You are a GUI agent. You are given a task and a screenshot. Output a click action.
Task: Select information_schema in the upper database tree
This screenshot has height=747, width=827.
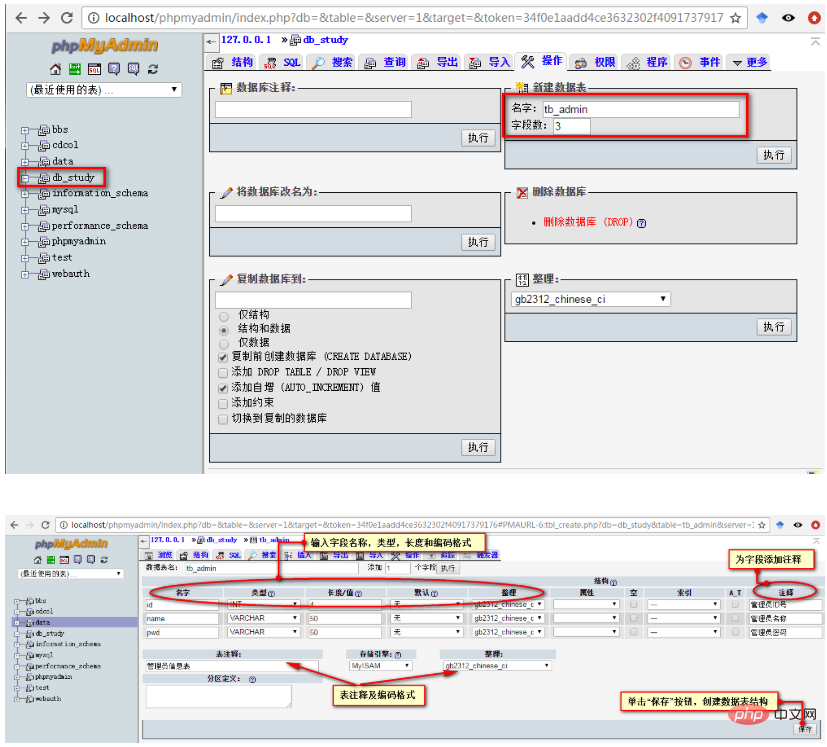100,194
